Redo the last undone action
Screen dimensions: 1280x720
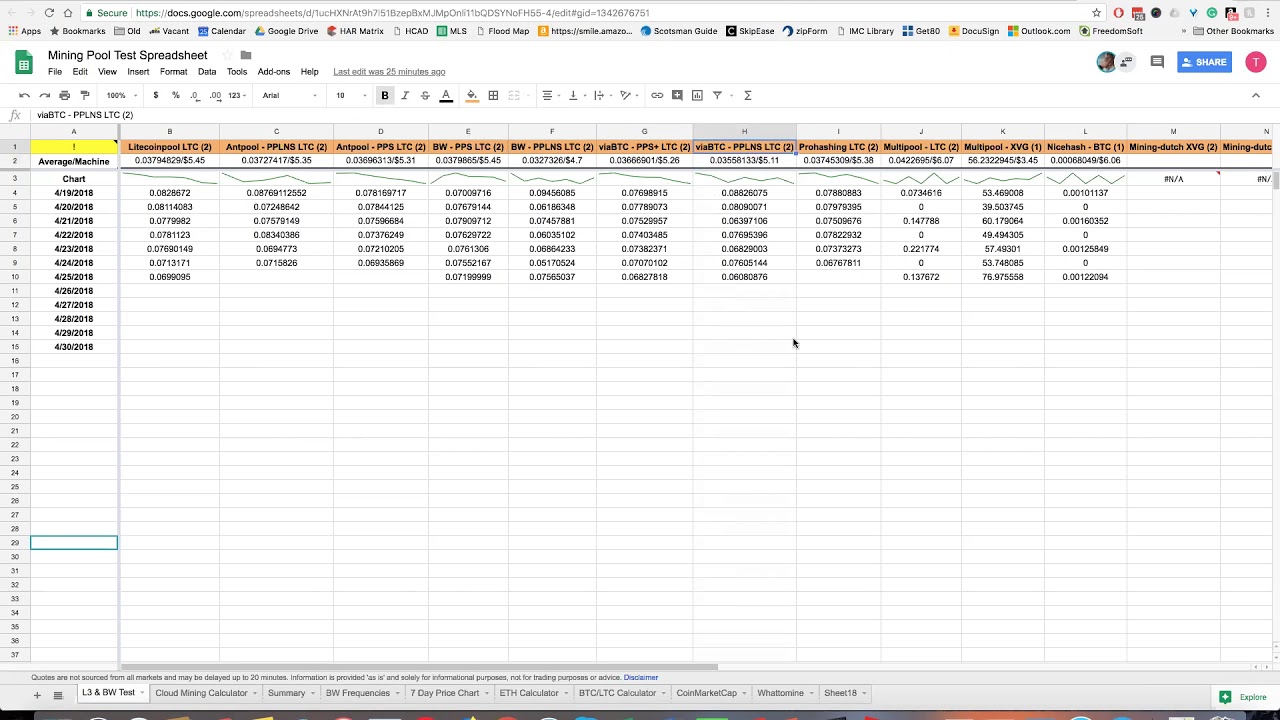click(45, 95)
